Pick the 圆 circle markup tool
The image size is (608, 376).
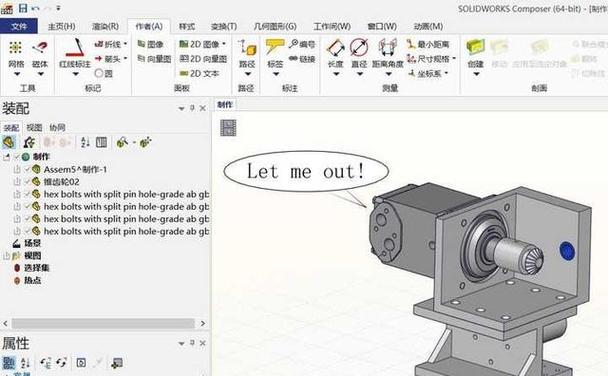coord(104,73)
